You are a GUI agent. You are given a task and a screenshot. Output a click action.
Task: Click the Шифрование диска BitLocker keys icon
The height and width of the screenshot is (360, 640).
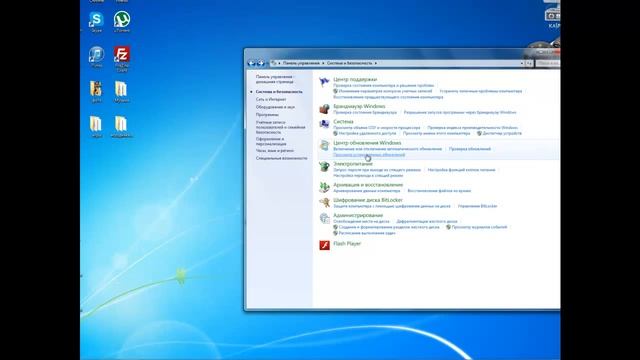coord(324,202)
